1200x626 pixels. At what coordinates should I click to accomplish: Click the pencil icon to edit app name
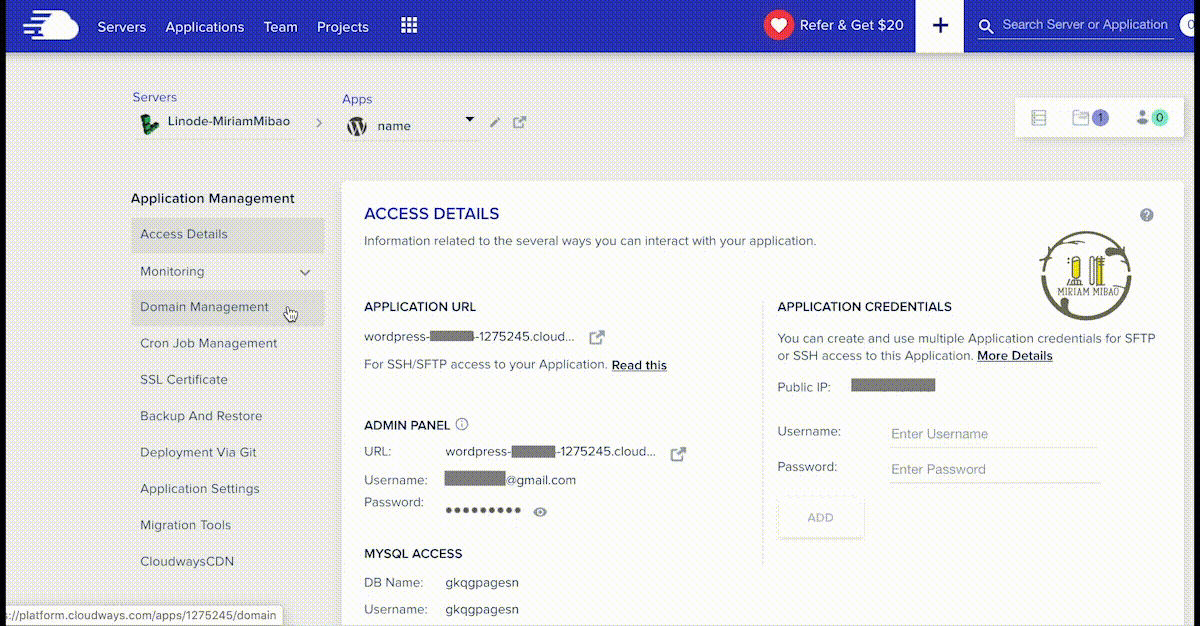coord(495,122)
